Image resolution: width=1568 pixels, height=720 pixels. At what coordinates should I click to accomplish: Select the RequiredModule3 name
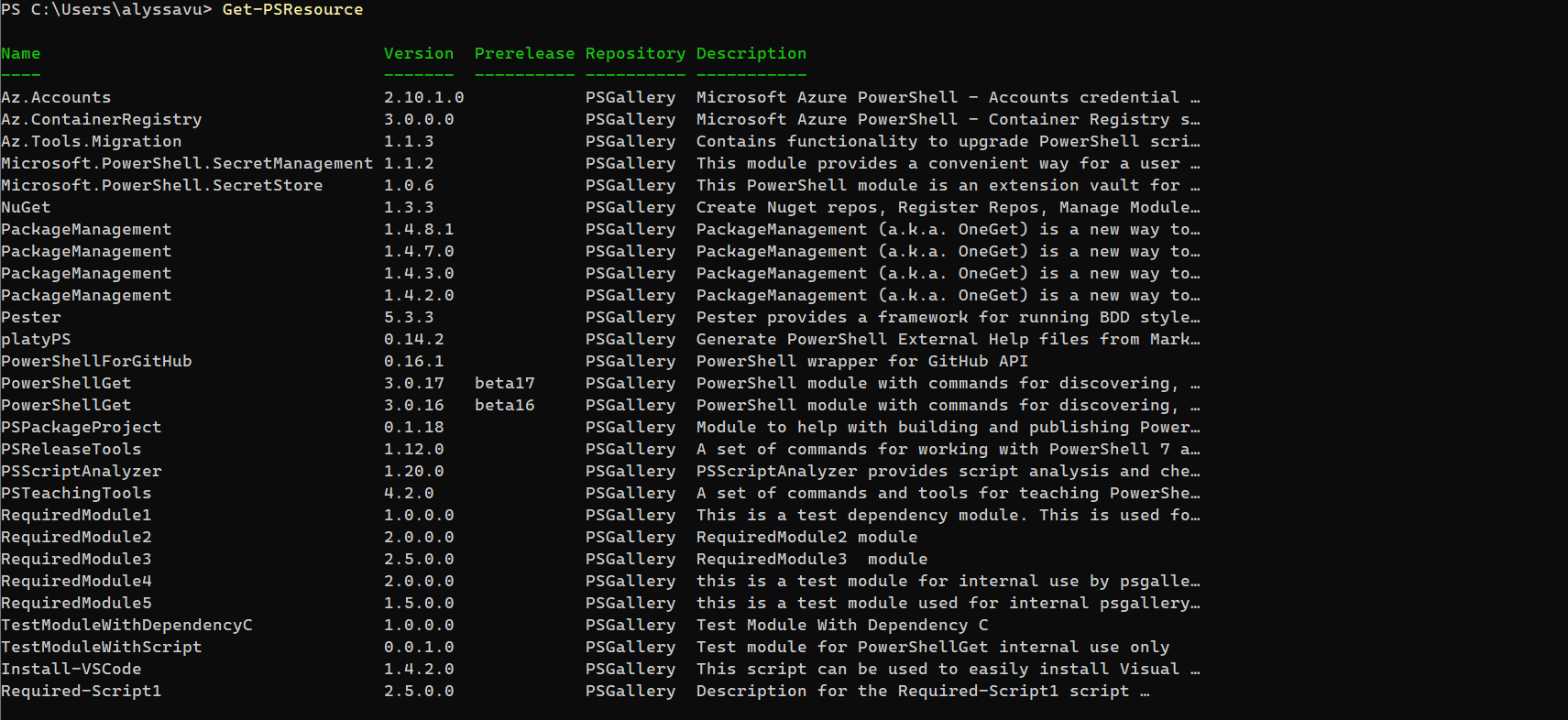coord(76,559)
